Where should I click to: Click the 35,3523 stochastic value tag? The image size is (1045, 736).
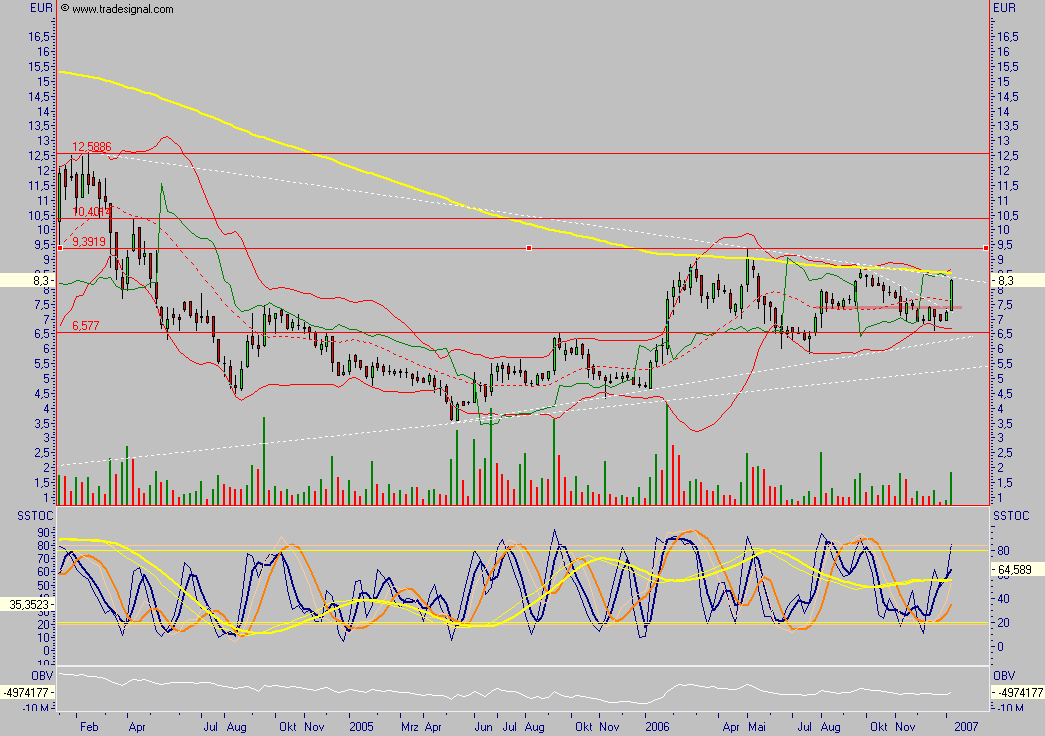[x=28, y=605]
